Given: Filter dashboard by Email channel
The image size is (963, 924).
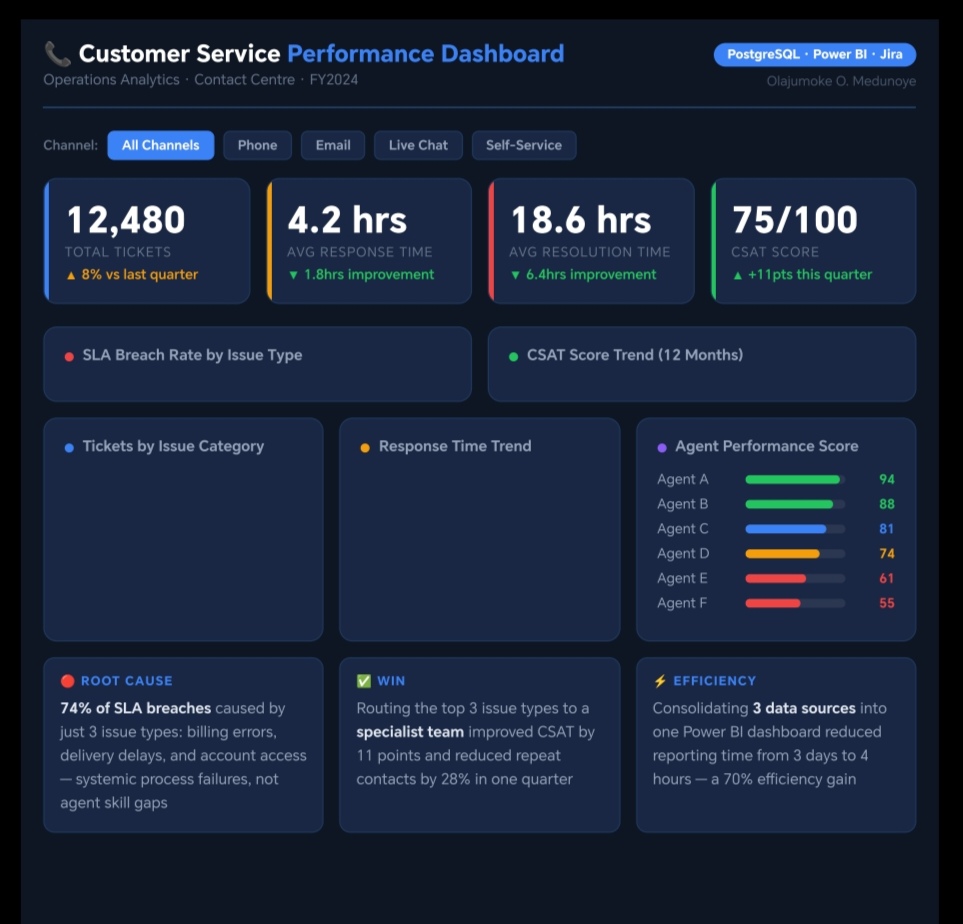Looking at the screenshot, I should point(333,145).
